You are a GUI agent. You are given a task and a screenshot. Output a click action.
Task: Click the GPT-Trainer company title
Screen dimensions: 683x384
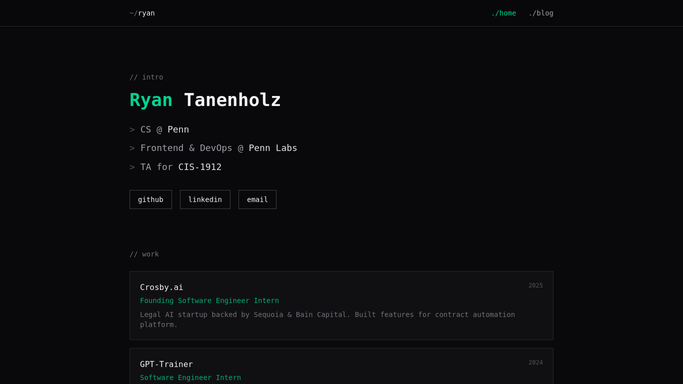coord(166,364)
